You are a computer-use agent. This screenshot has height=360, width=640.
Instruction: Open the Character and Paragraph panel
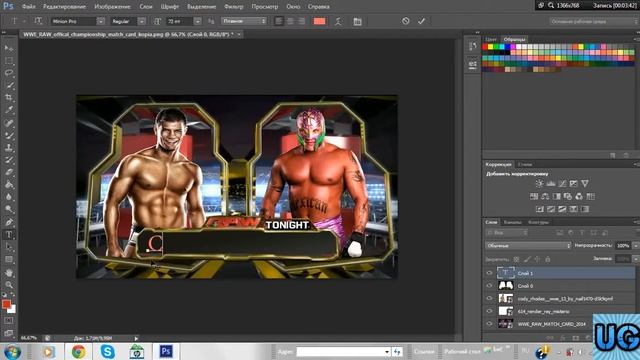[x=358, y=21]
